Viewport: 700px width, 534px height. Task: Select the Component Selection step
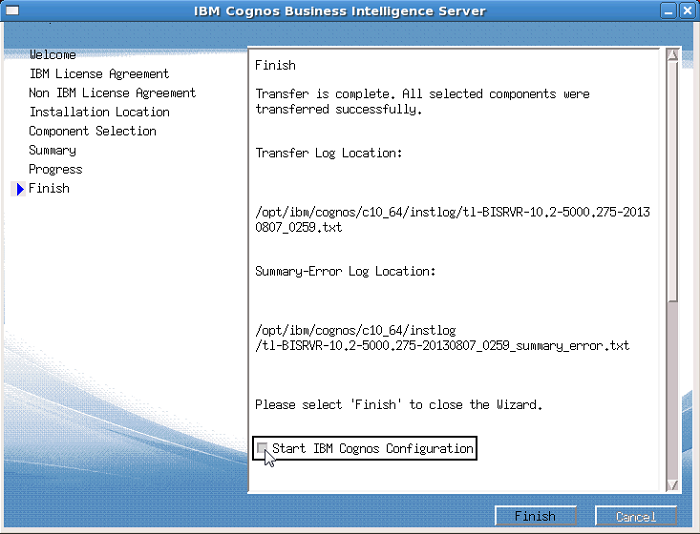click(x=93, y=131)
